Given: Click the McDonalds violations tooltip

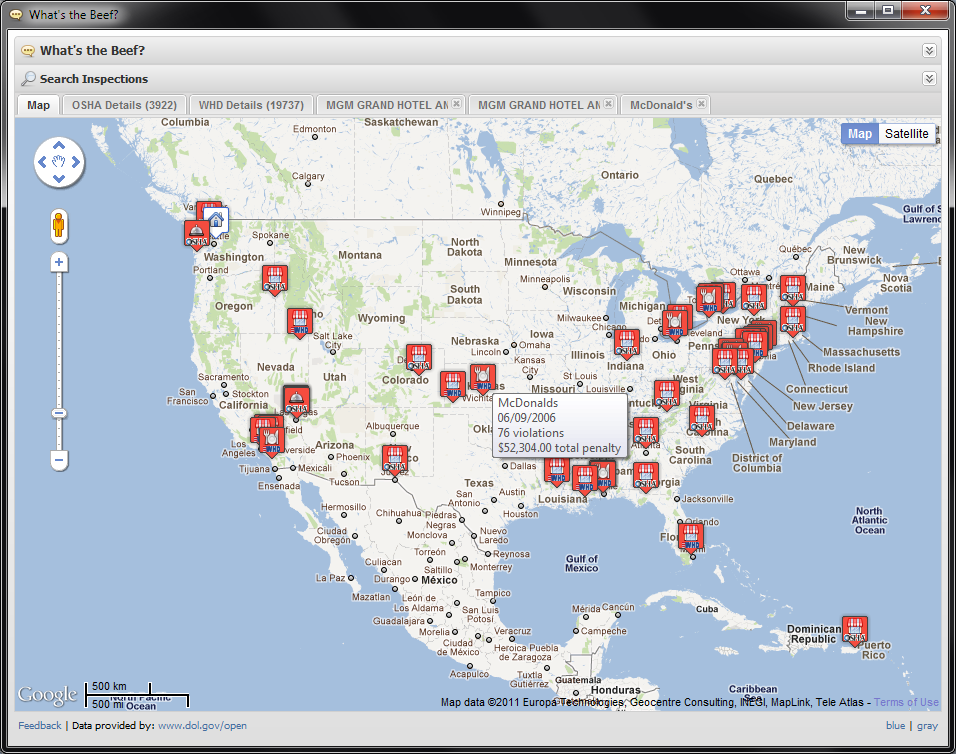Looking at the screenshot, I should 560,425.
